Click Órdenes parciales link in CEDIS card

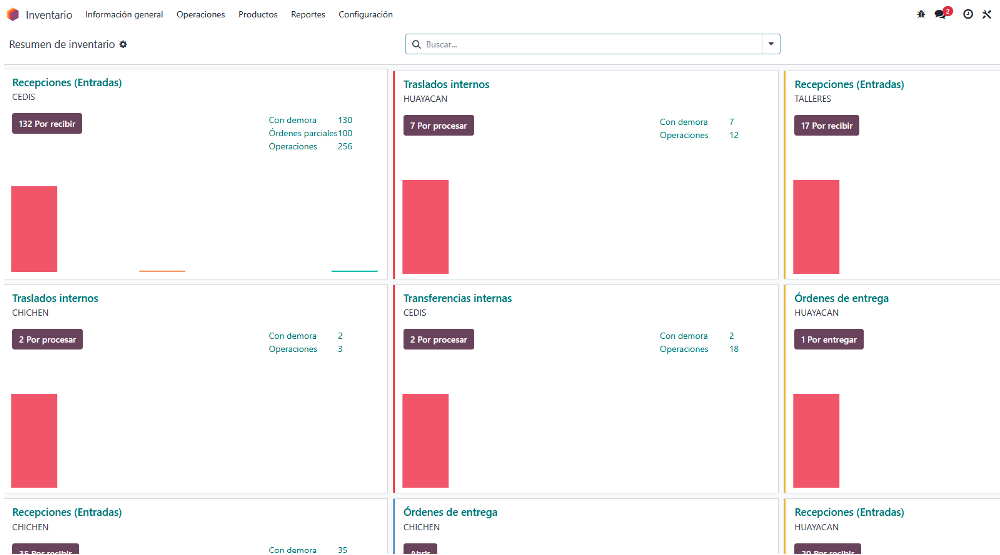tap(303, 133)
